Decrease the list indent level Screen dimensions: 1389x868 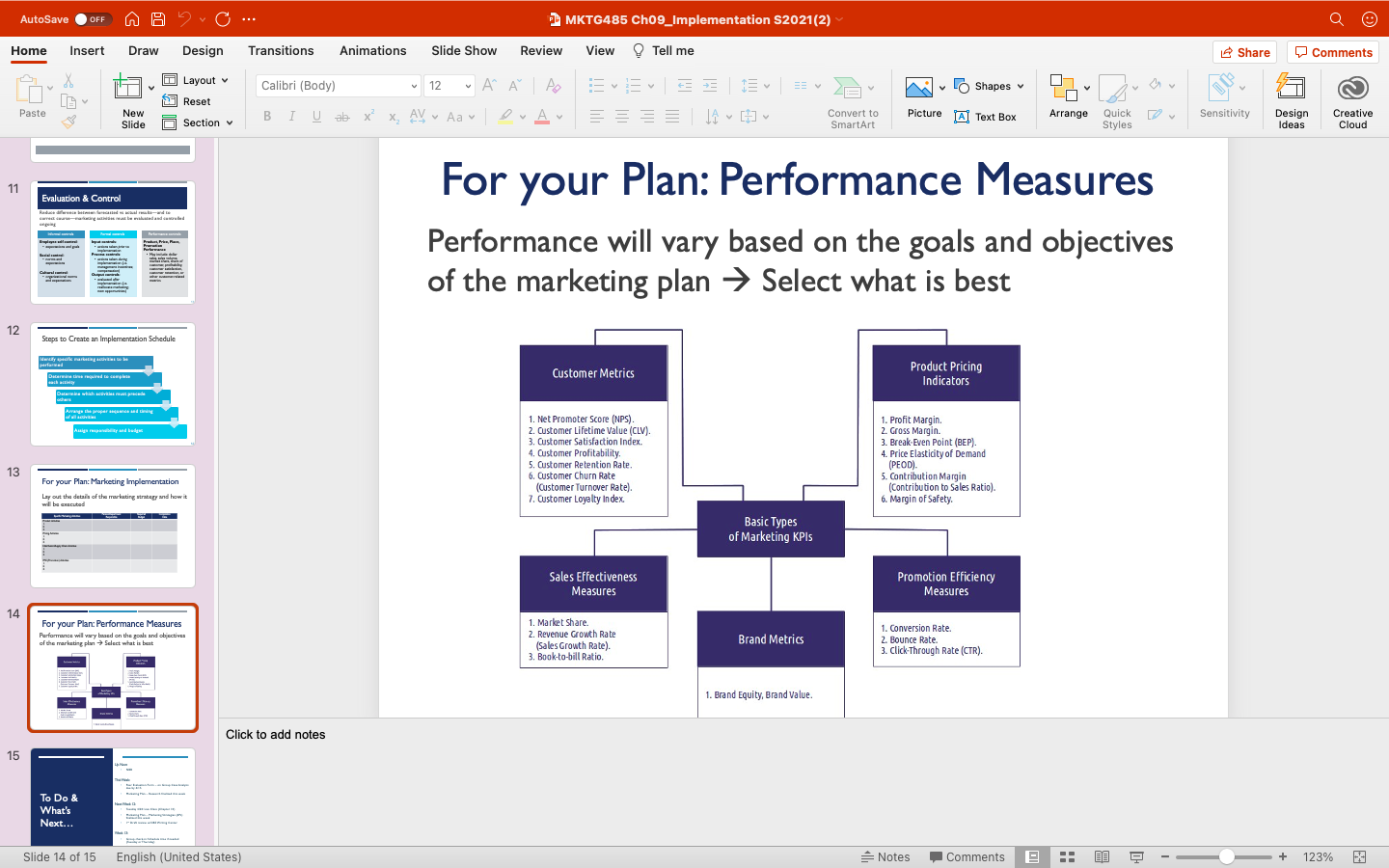(685, 86)
